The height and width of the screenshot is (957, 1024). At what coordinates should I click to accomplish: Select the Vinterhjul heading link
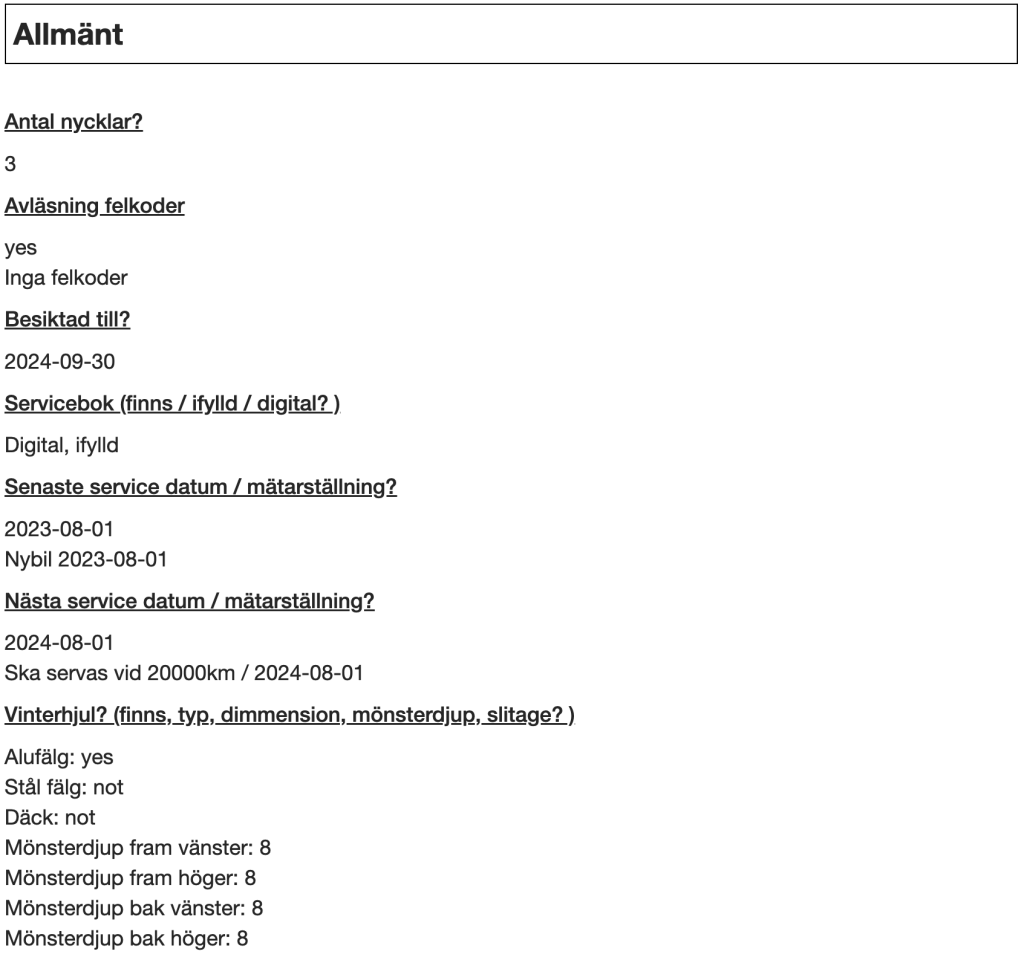pos(289,716)
